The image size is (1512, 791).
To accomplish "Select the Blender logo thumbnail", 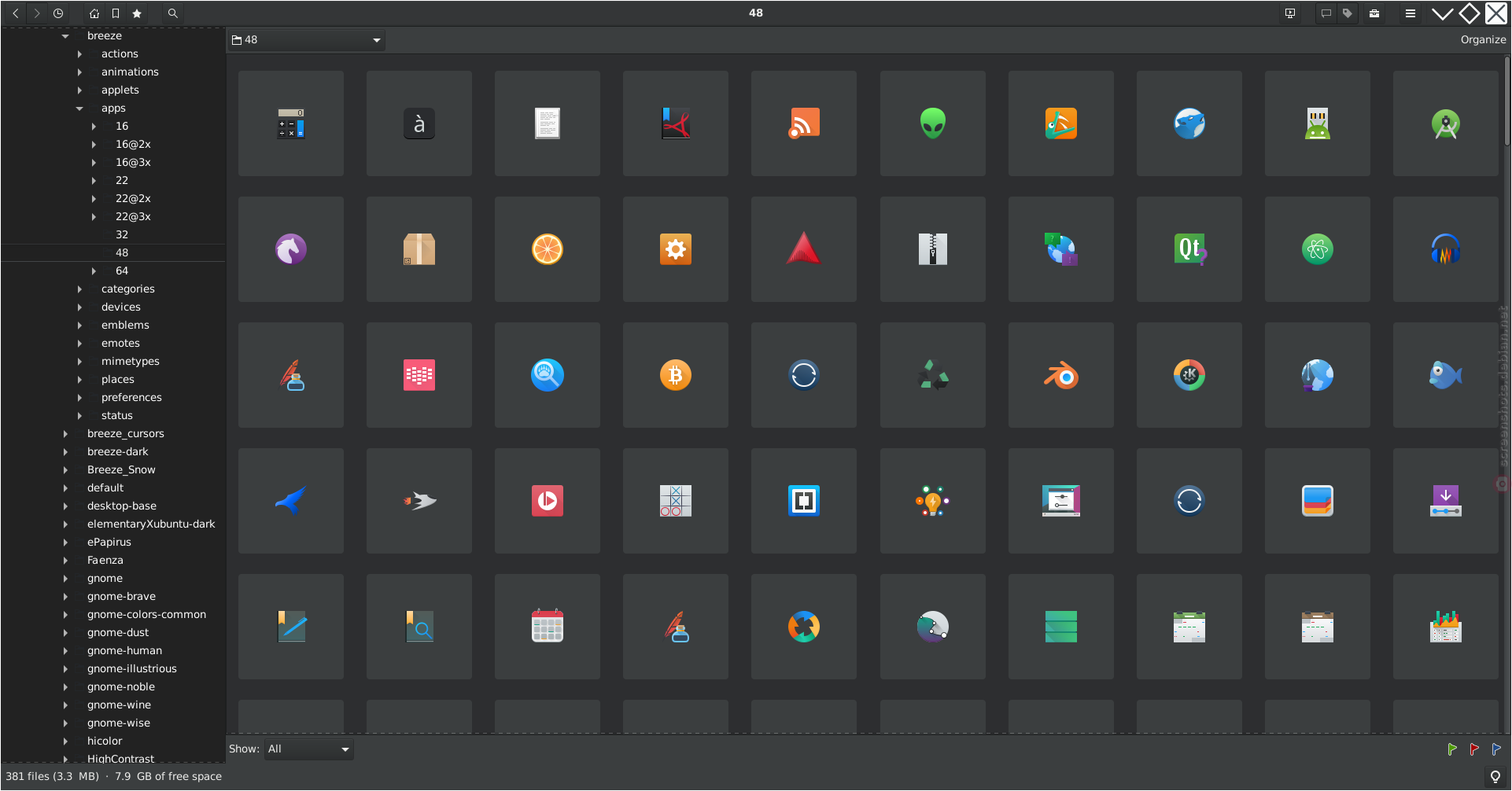I will tap(1061, 375).
